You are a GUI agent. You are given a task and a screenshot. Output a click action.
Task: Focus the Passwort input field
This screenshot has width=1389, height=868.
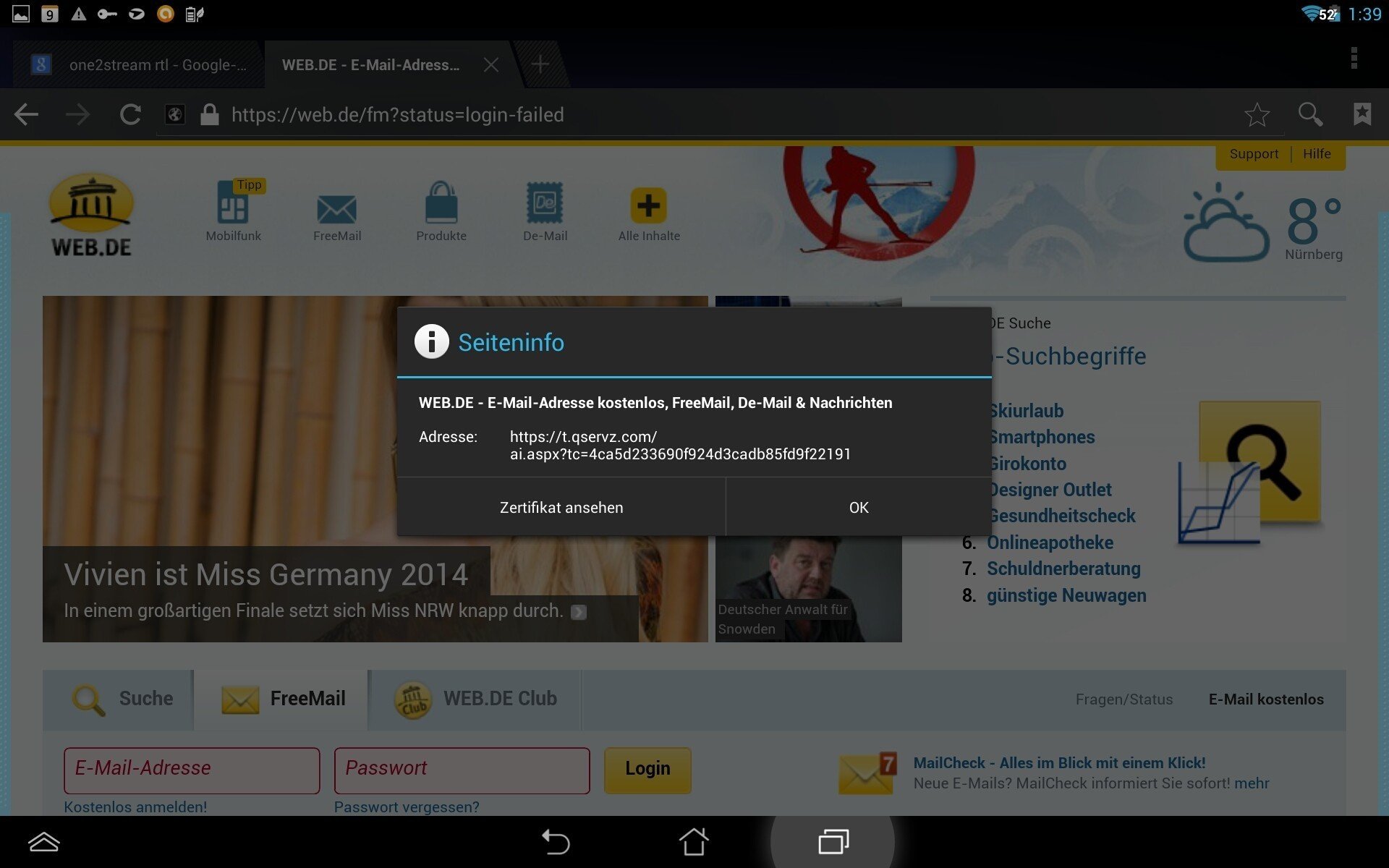pyautogui.click(x=462, y=770)
